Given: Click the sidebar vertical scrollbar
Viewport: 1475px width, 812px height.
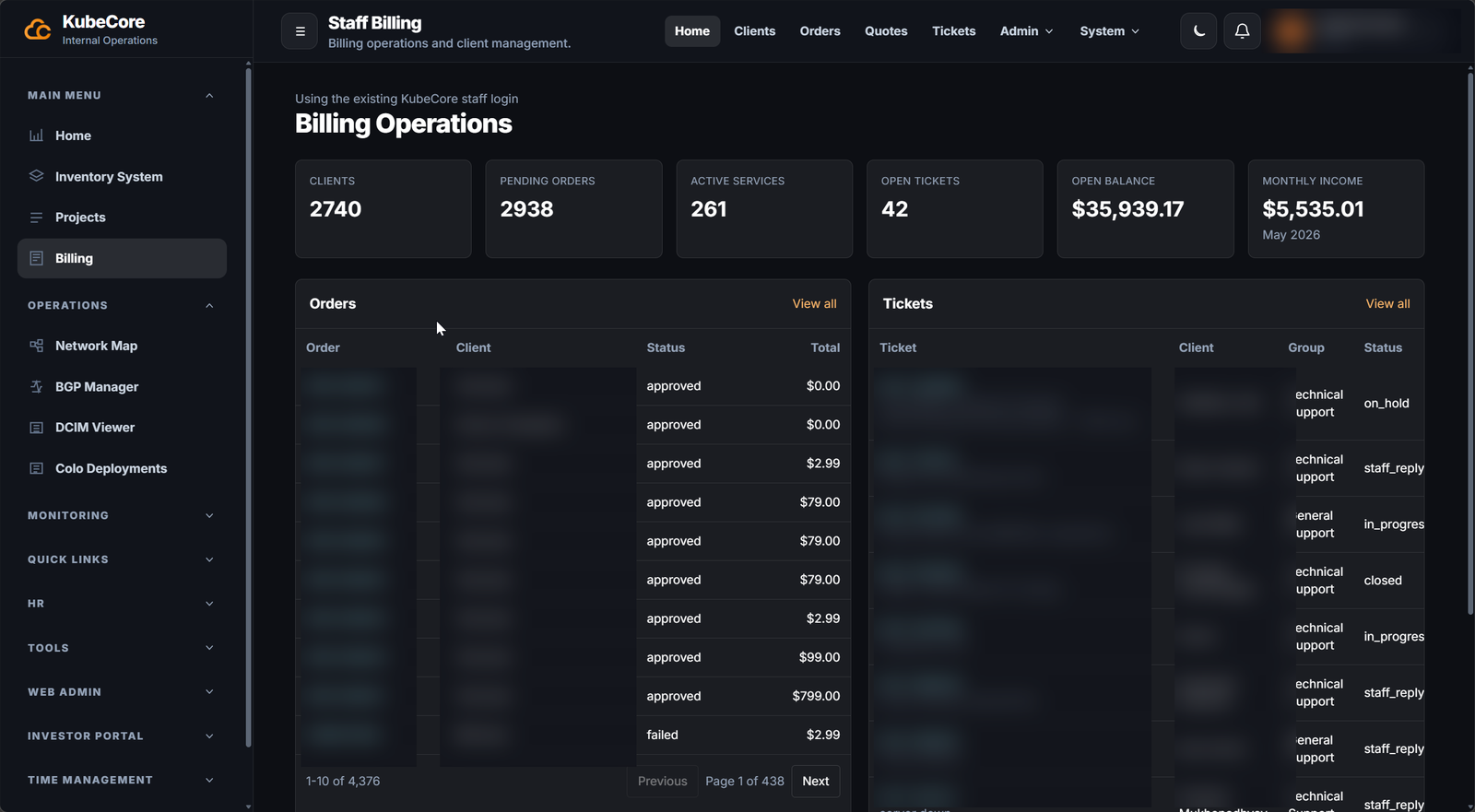Looking at the screenshot, I should (248, 406).
